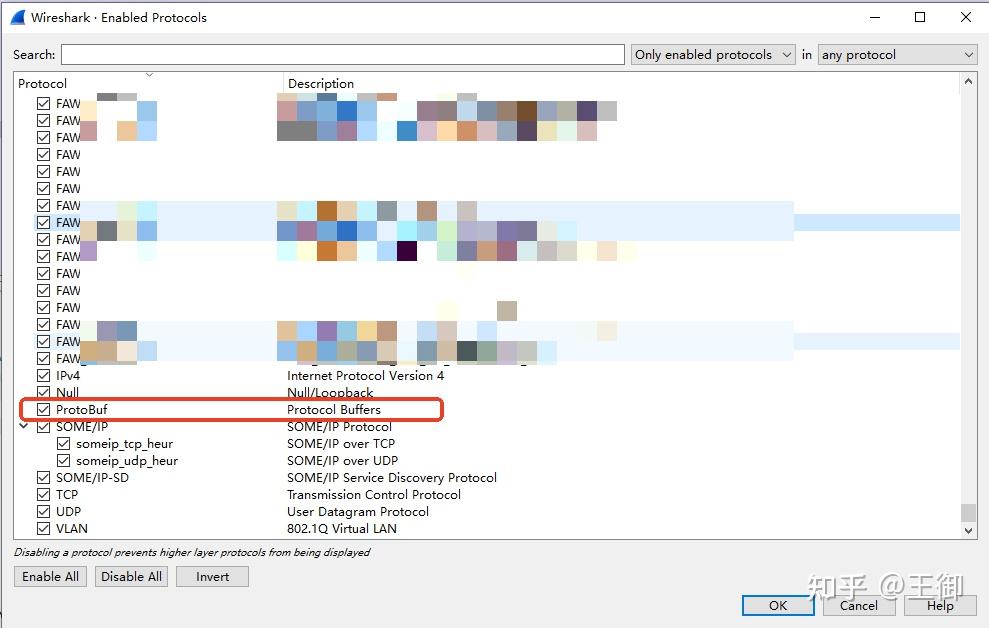Invert all protocol selections
The width and height of the screenshot is (989, 628).
click(212, 576)
